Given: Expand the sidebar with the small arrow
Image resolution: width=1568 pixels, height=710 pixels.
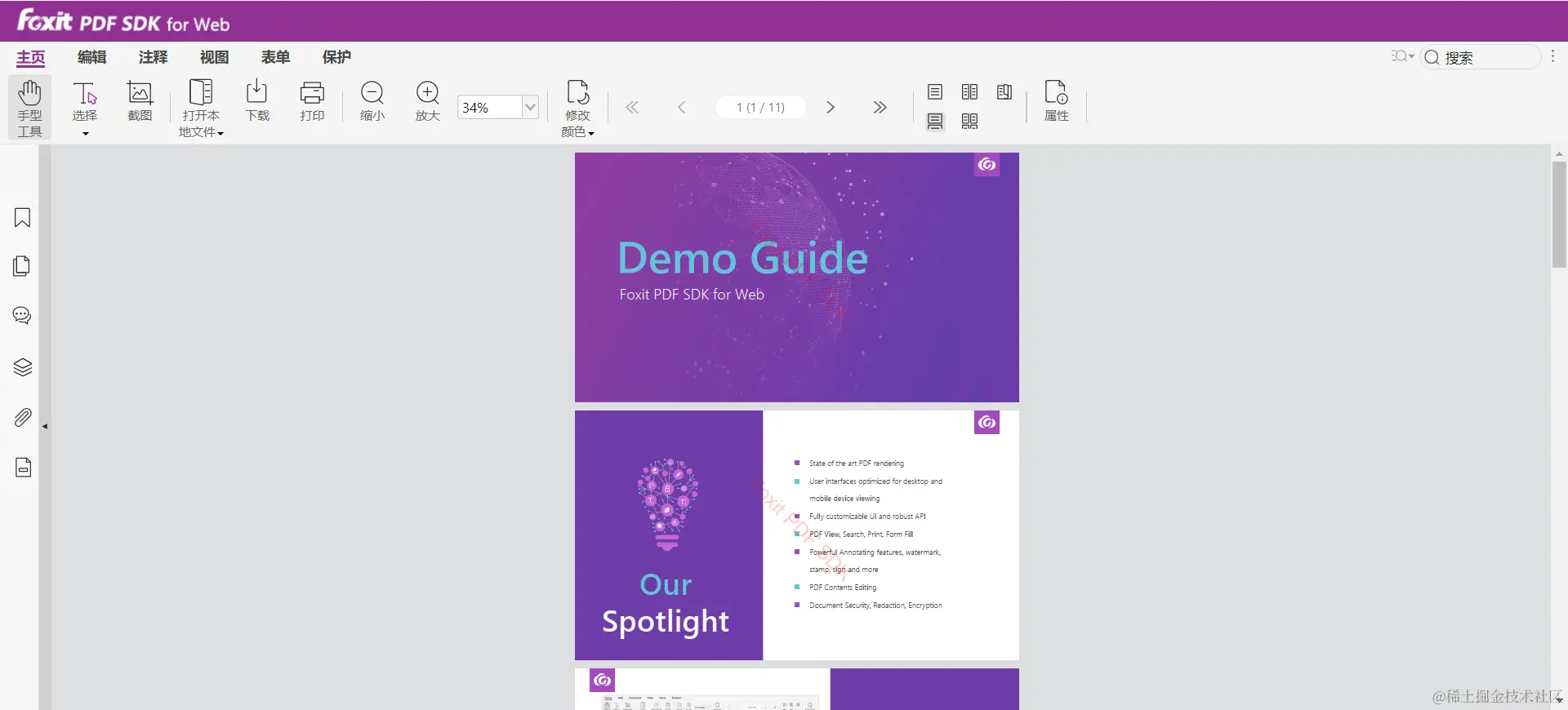Looking at the screenshot, I should point(45,426).
